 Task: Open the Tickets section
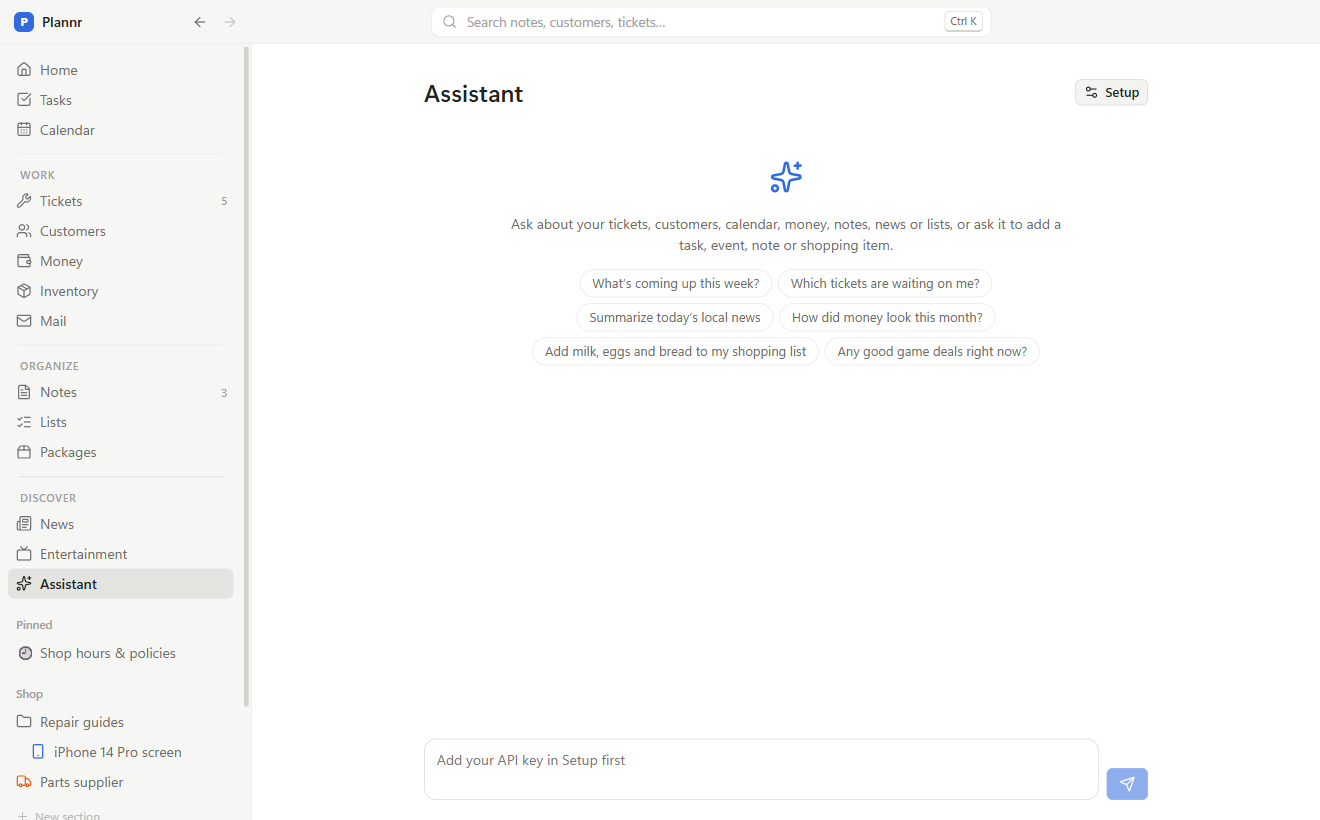[x=120, y=201]
